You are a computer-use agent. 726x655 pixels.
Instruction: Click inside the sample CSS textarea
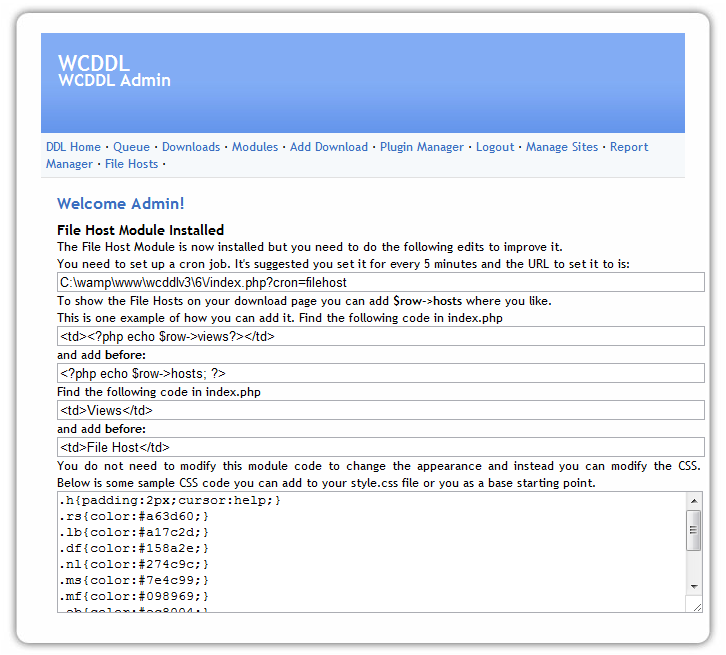tap(370, 550)
